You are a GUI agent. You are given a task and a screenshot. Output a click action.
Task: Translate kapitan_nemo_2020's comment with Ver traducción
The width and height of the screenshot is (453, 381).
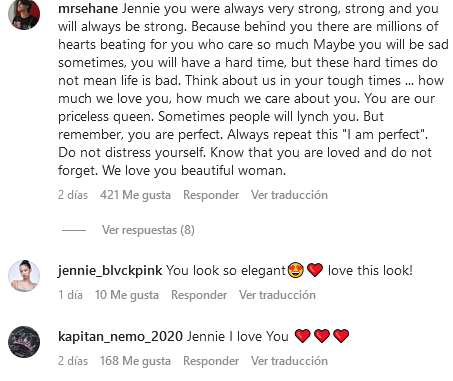click(x=289, y=361)
